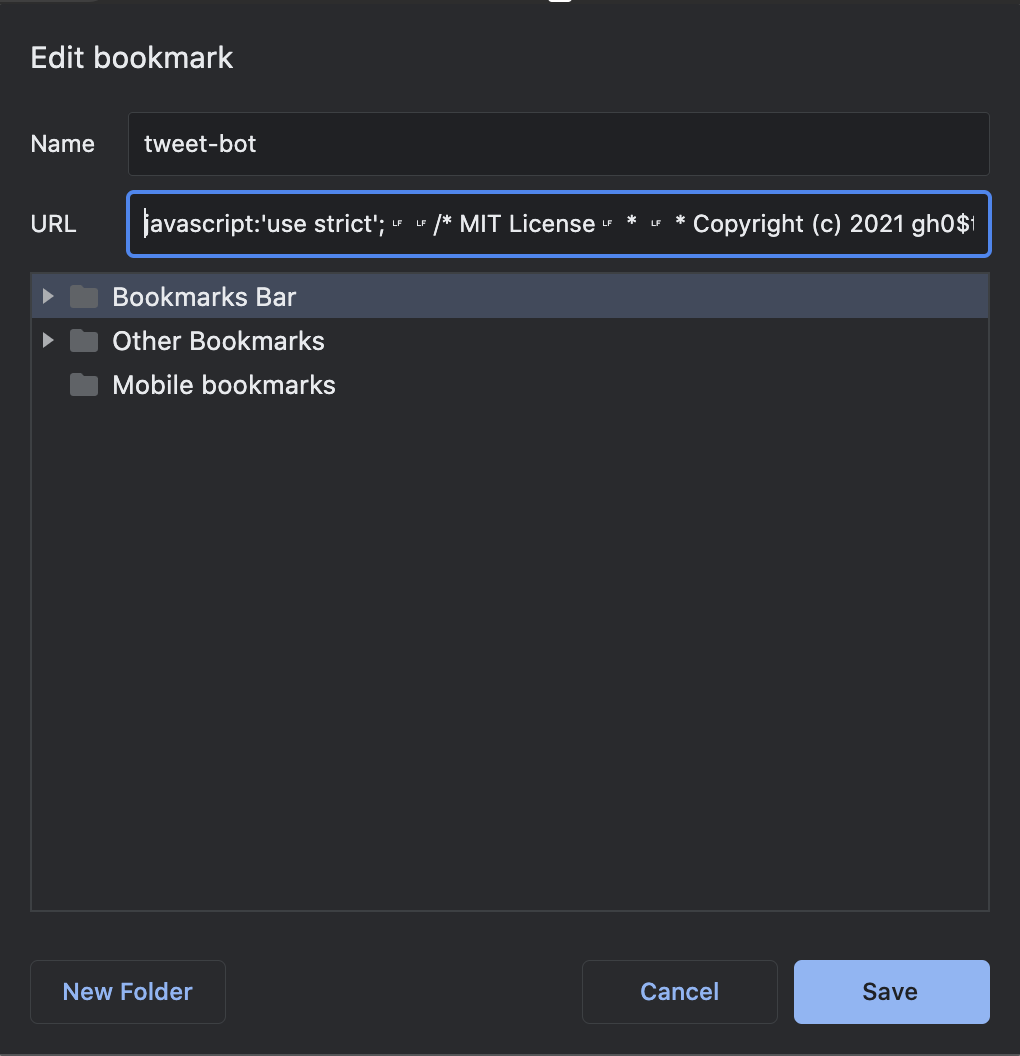Click the URL label in the dialog
1020x1056 pixels.
(x=52, y=224)
